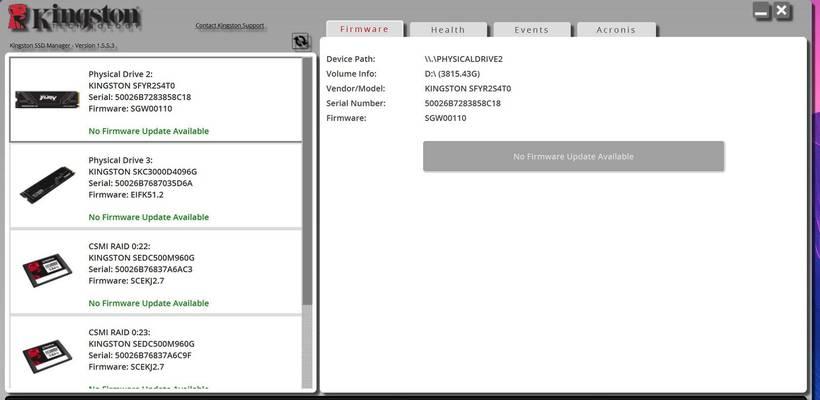
Task: Click the Physical Drive 2: title
Action: pos(120,74)
